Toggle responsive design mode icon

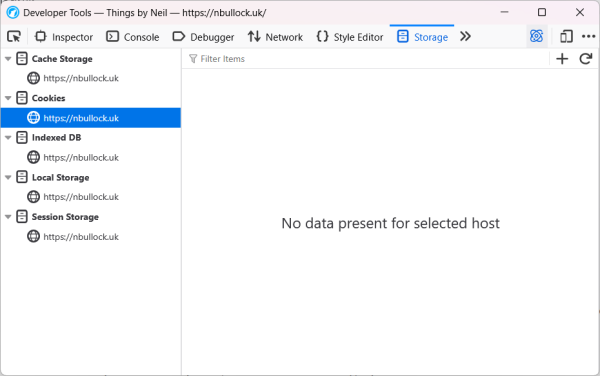(x=566, y=37)
